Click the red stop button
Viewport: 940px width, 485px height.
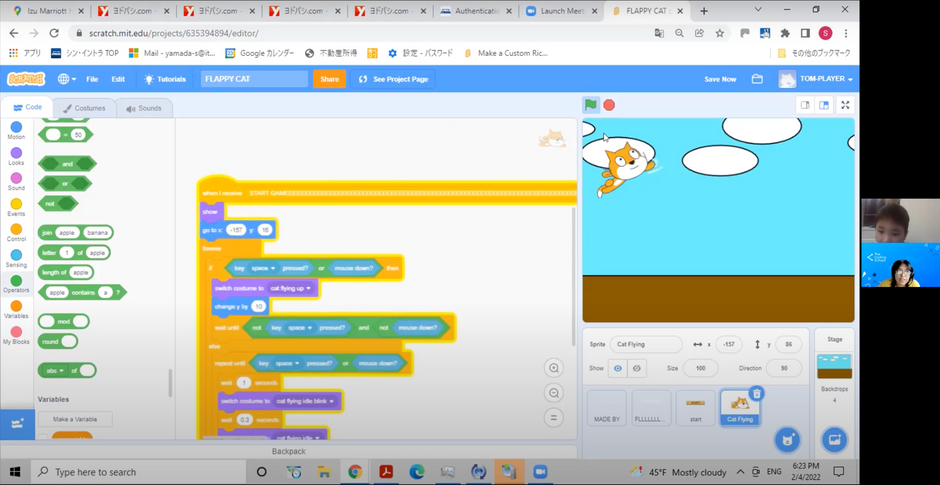(609, 105)
